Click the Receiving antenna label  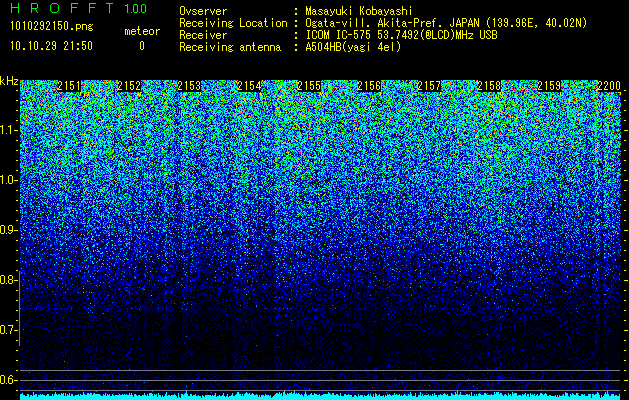pyautogui.click(x=230, y=47)
